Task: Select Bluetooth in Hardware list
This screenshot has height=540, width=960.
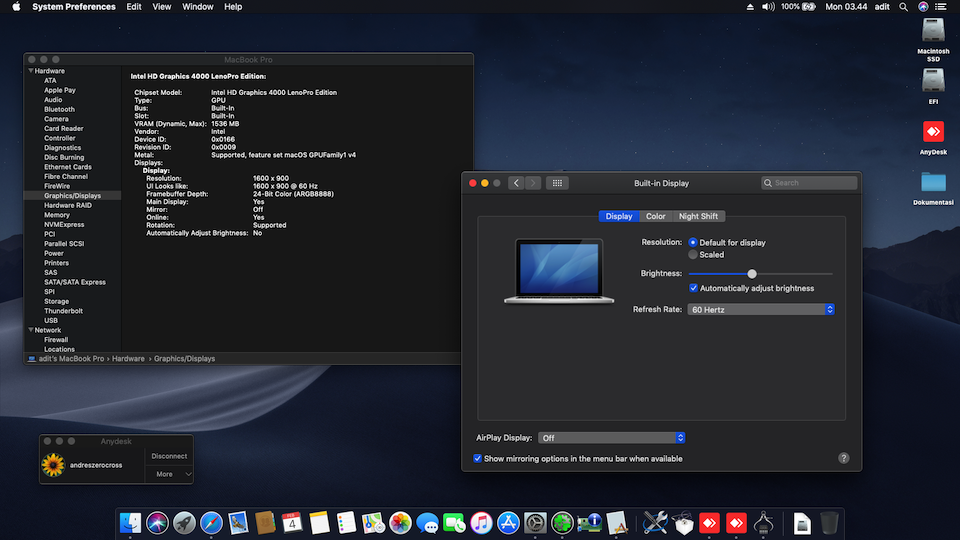Action: click(x=59, y=110)
